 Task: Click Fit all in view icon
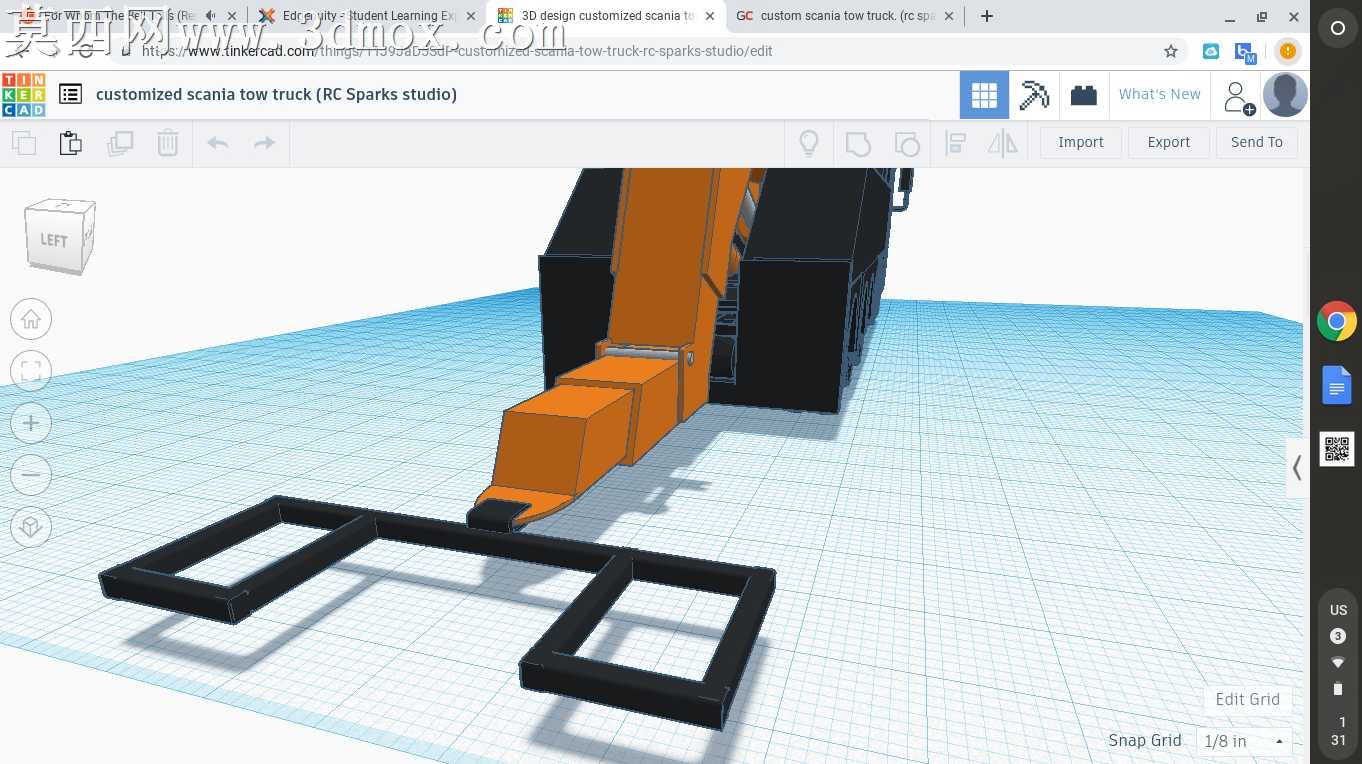click(x=31, y=371)
